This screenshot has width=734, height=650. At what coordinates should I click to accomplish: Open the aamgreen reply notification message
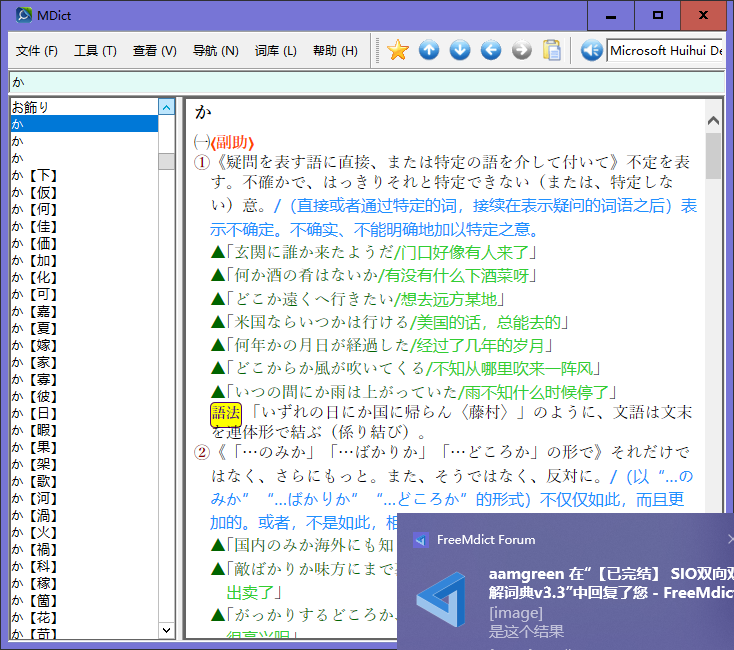click(611, 583)
